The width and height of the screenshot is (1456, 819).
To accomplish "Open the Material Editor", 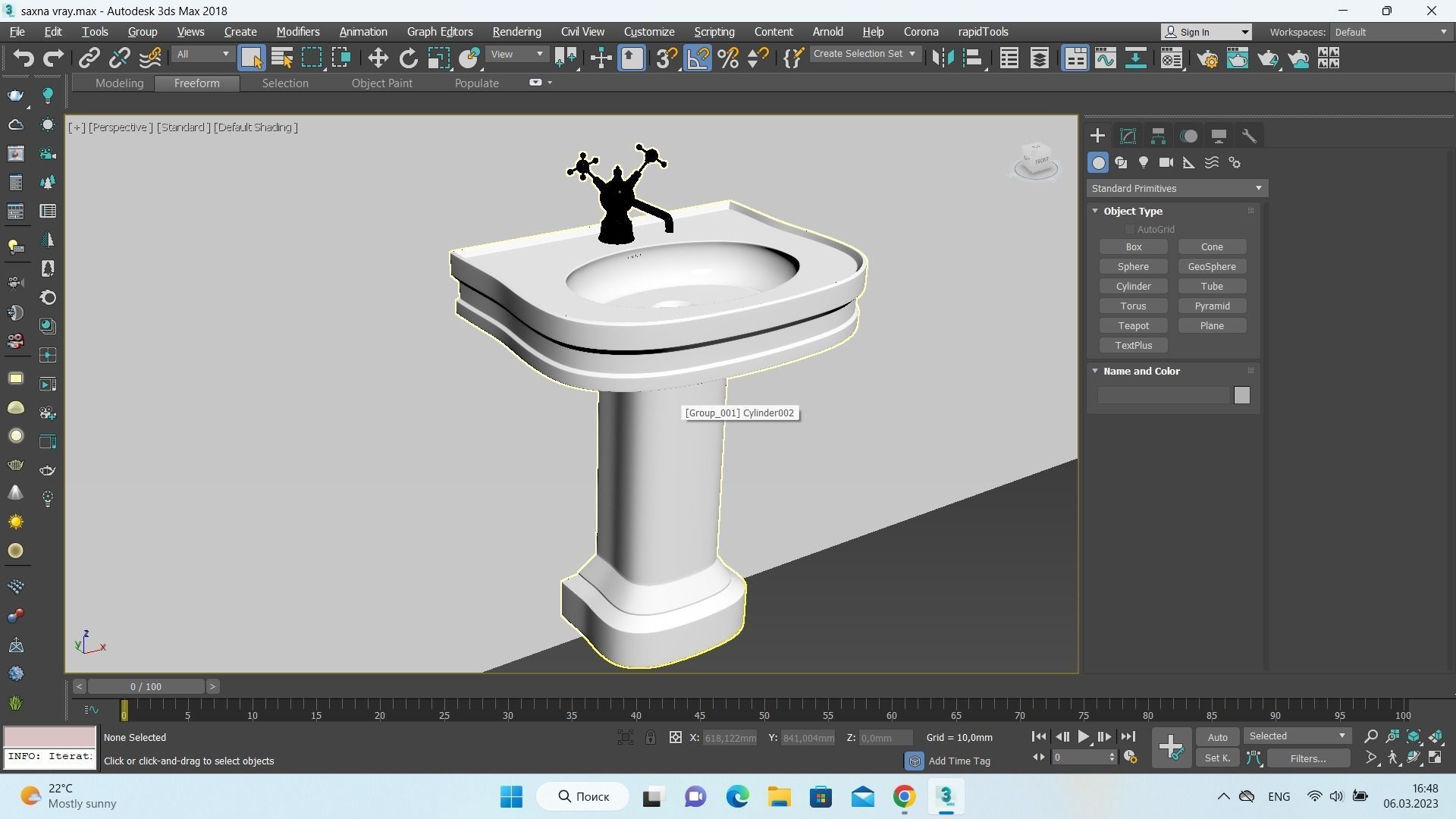I will pos(1172,58).
